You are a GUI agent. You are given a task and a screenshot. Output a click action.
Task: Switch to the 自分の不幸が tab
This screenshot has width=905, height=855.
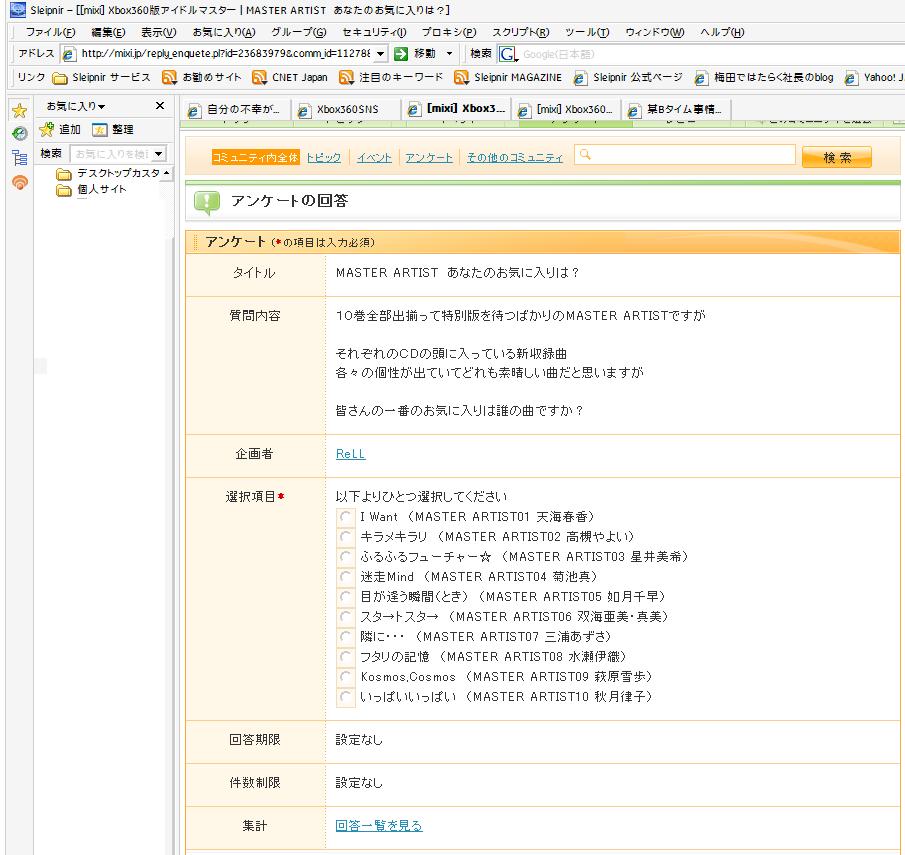pyautogui.click(x=235, y=109)
